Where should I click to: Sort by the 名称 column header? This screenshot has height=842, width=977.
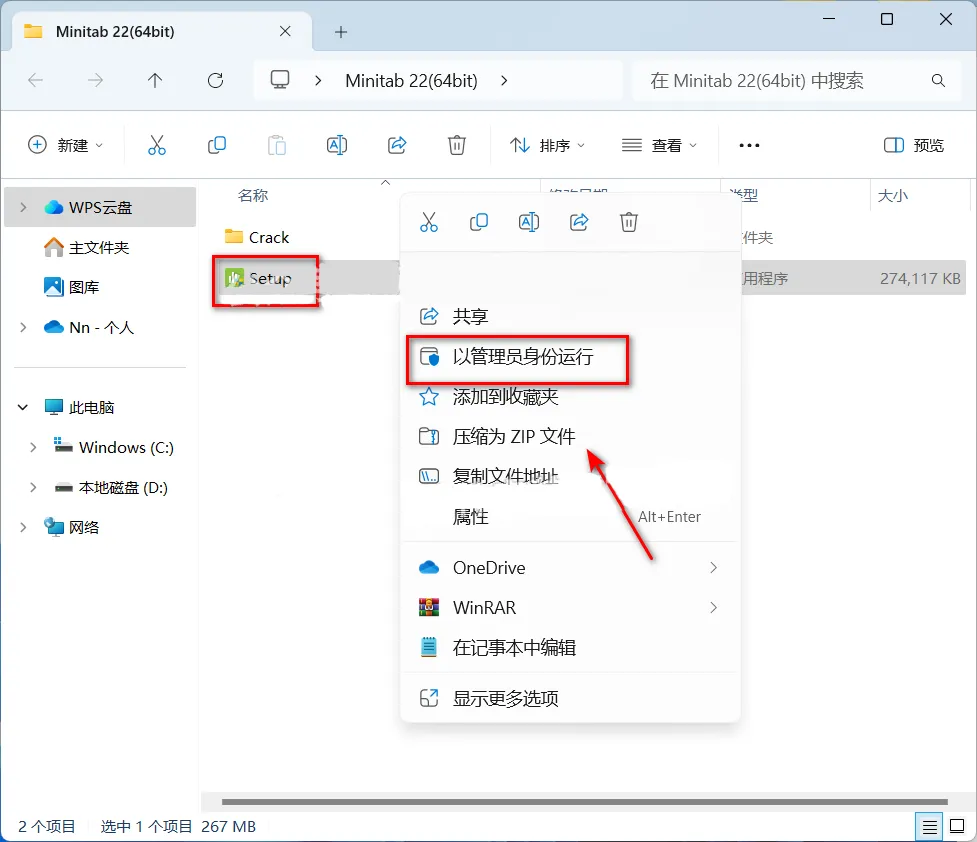point(253,196)
